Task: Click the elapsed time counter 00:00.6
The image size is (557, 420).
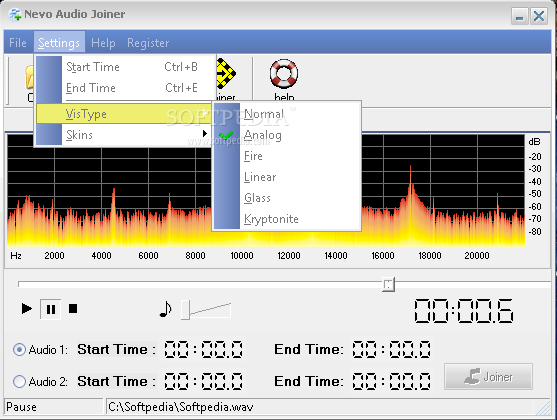Action: [x=464, y=311]
